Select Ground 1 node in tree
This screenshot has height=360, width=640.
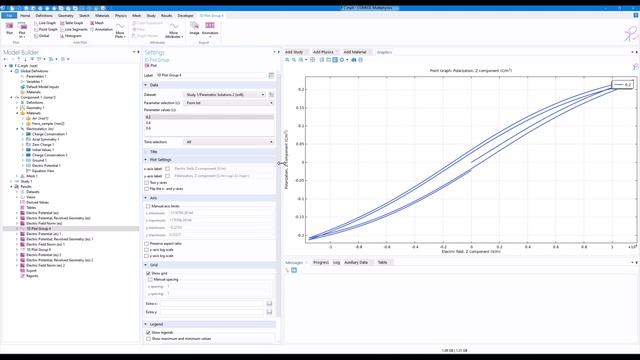coord(38,160)
